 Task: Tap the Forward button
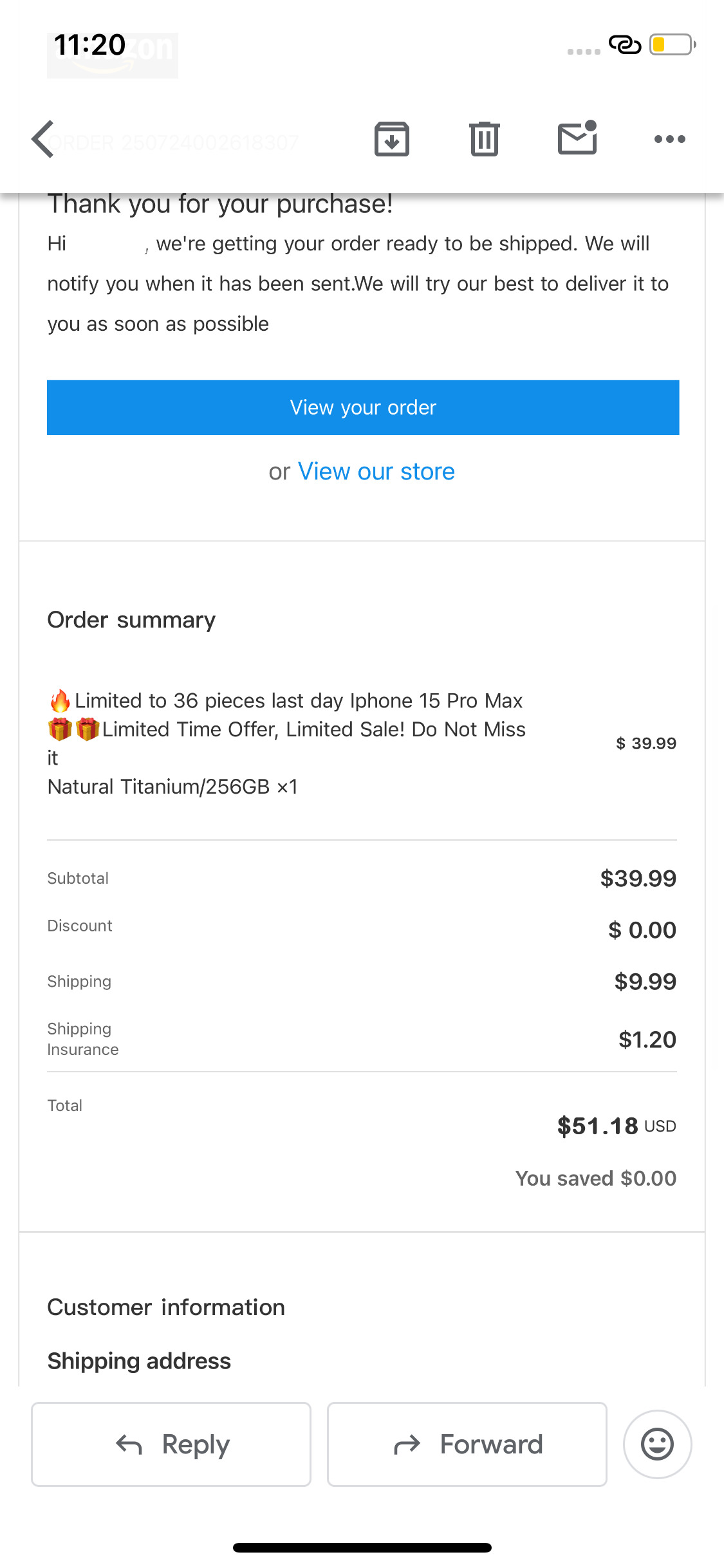[x=467, y=1444]
